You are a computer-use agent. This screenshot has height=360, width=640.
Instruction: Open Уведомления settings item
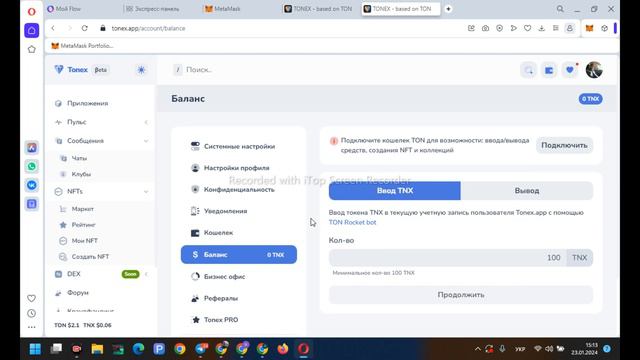click(x=239, y=211)
